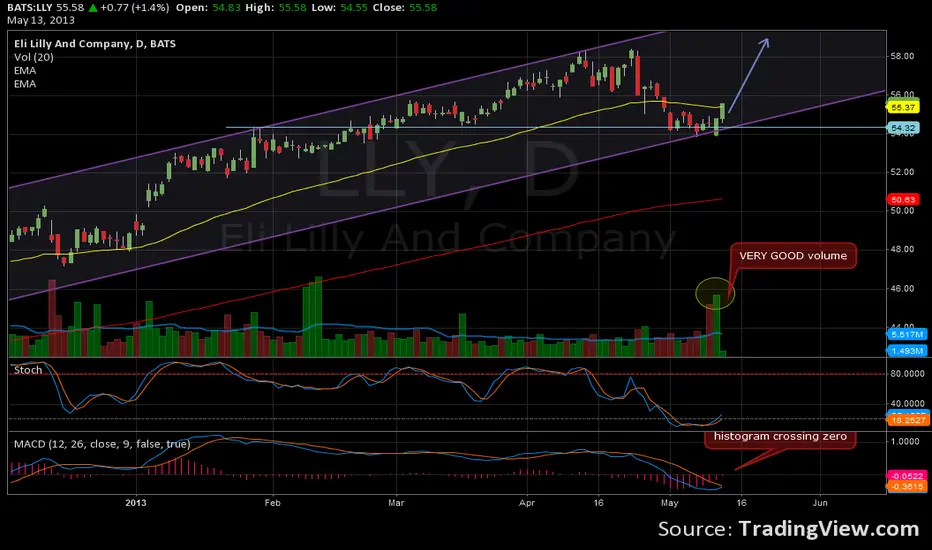Viewport: 932px width, 550px height.
Task: Click the 5.517M volume label
Action: click(907, 335)
